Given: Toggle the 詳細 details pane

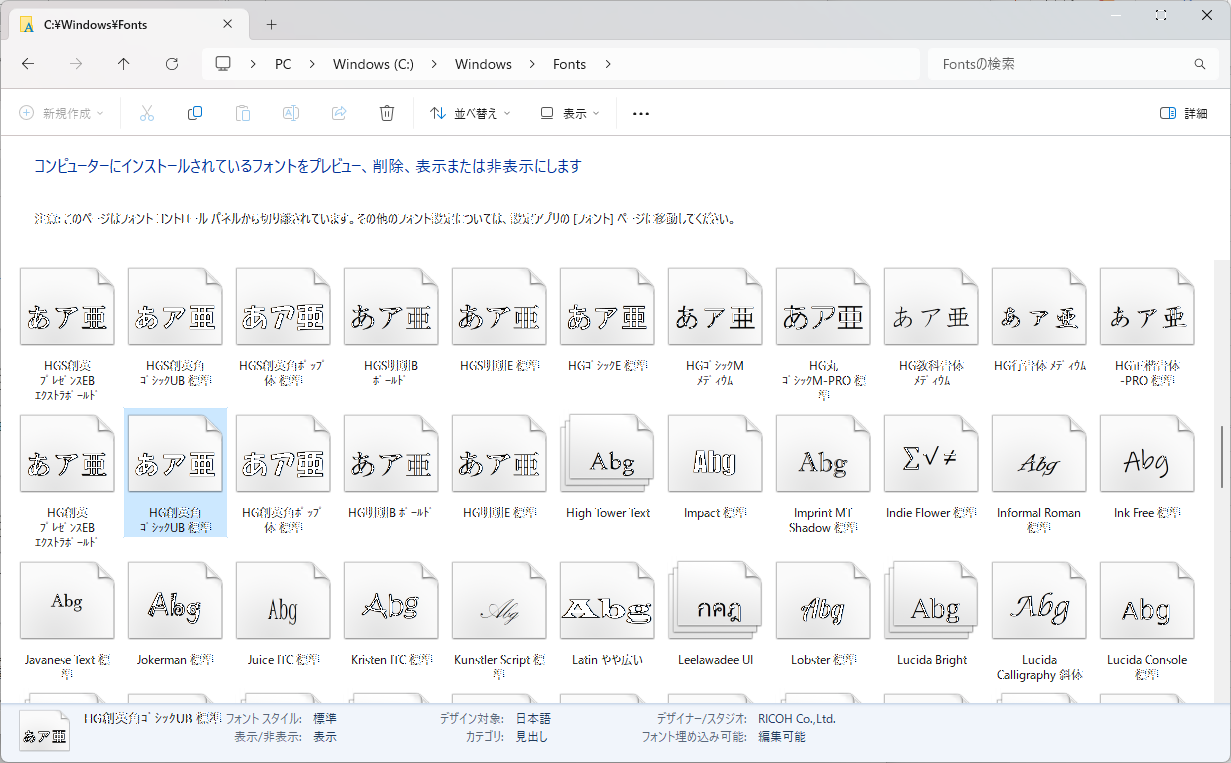Looking at the screenshot, I should [x=1183, y=113].
